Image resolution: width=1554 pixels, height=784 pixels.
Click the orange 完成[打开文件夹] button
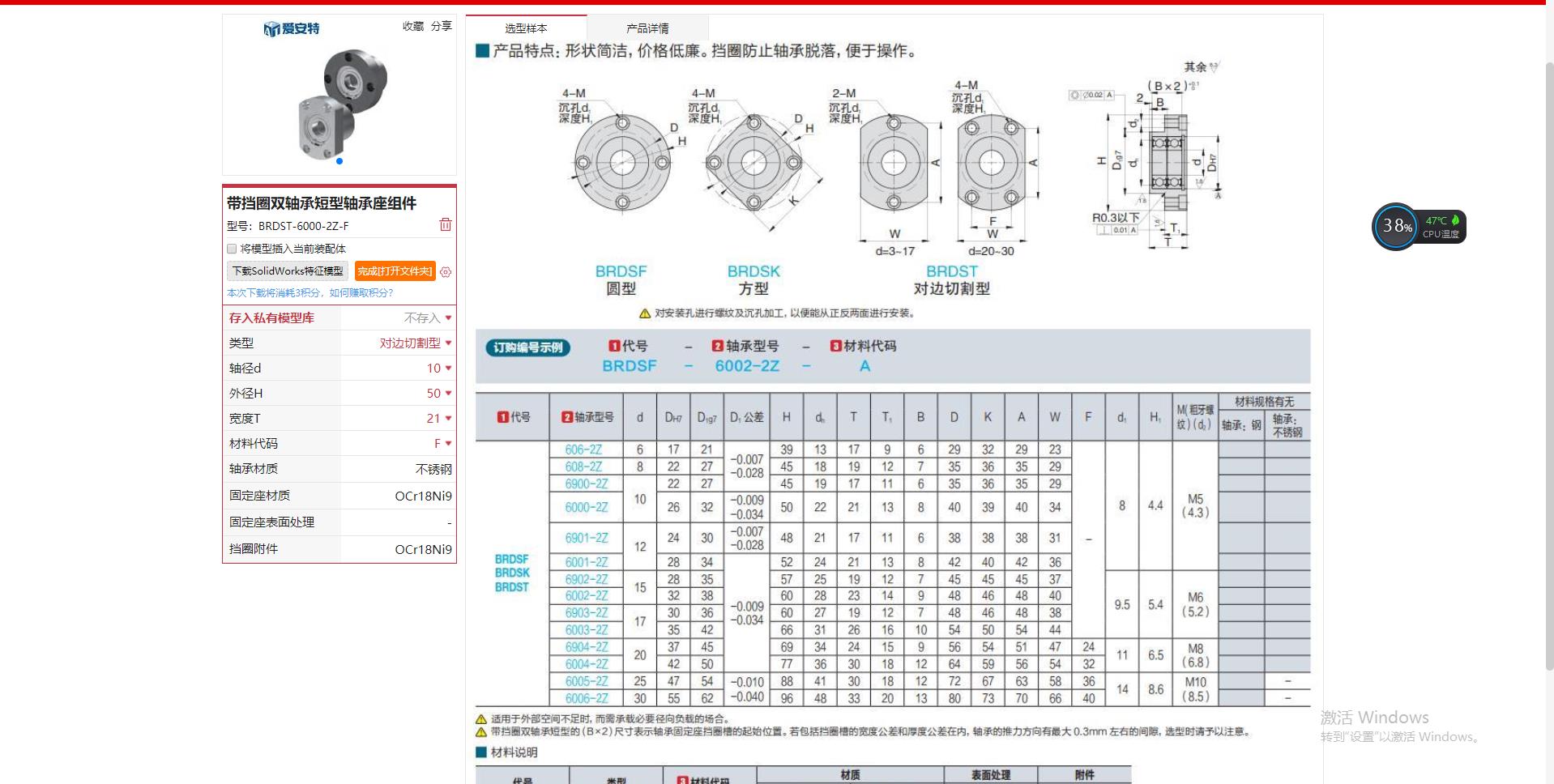tap(395, 271)
